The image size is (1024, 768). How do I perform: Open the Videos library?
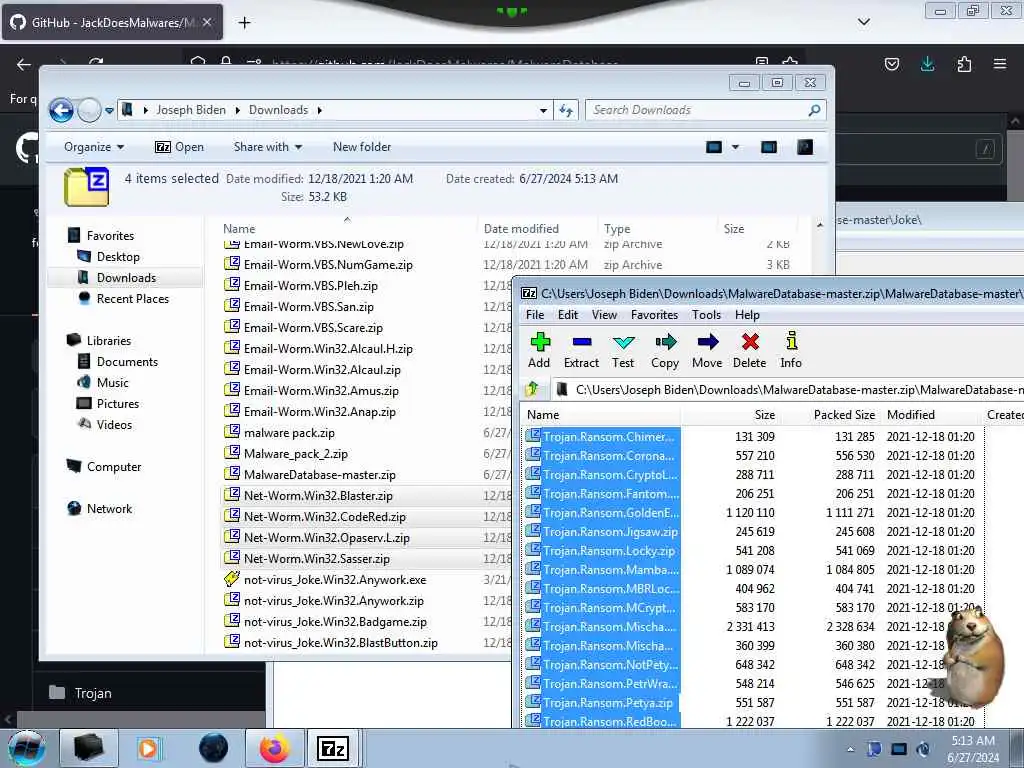point(114,424)
